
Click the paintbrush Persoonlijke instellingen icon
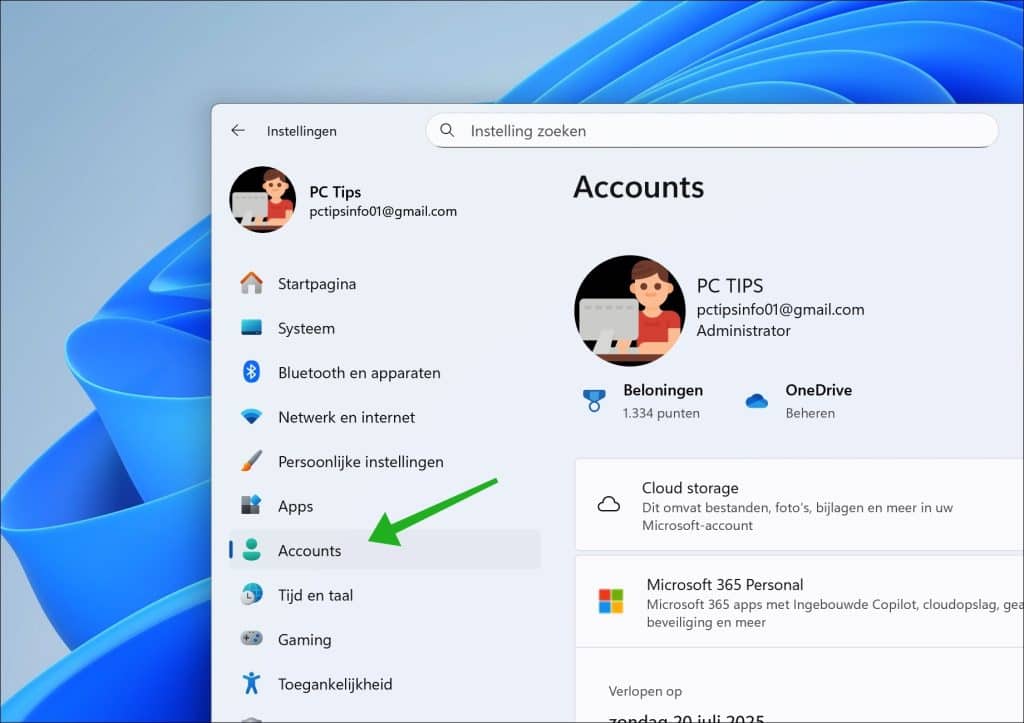(251, 461)
